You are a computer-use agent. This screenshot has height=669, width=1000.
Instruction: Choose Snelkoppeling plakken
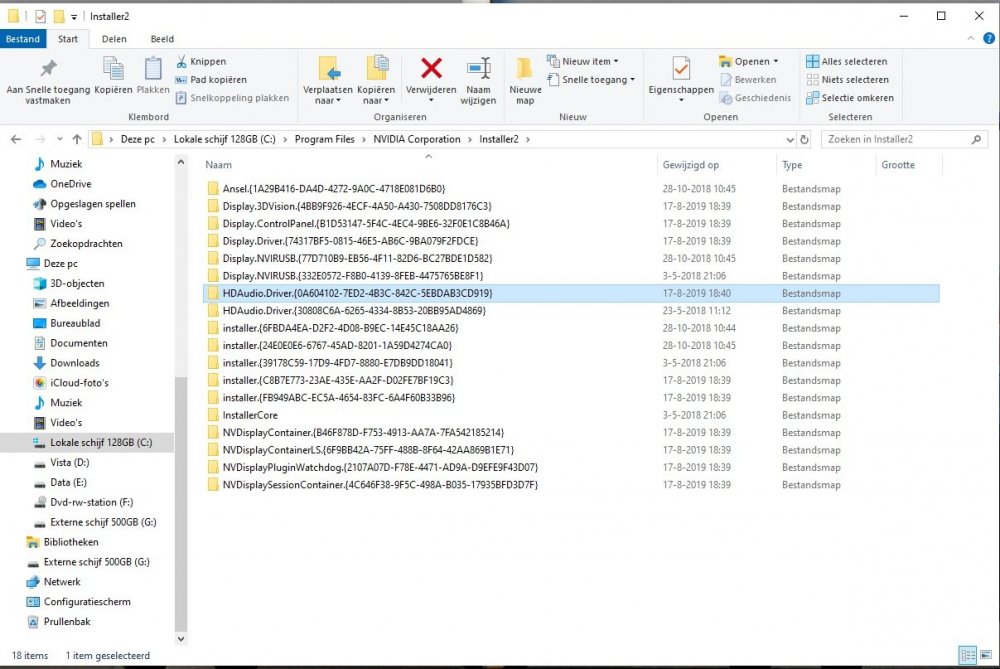click(x=232, y=98)
